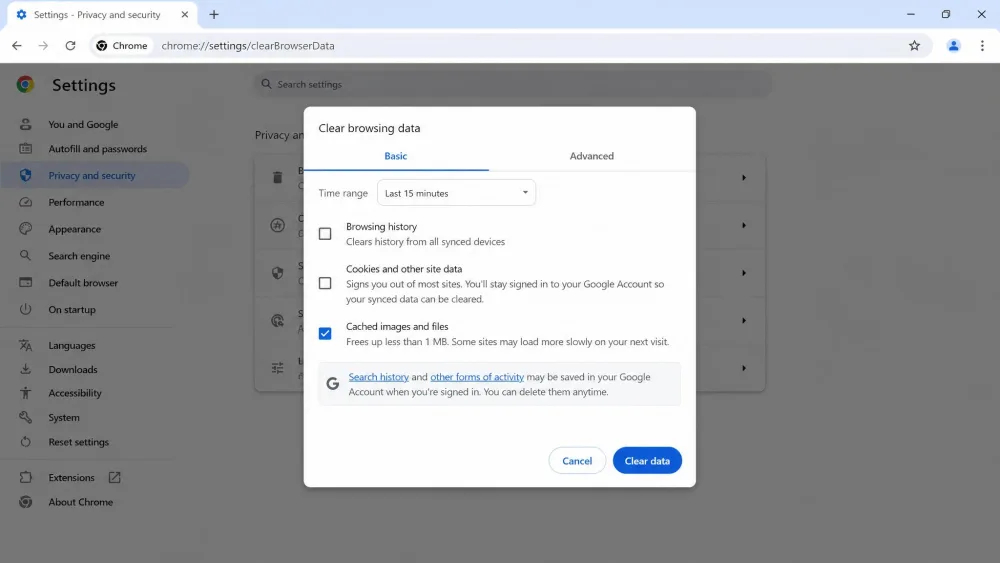Open About Chrome page
This screenshot has height=563, width=1000.
80,502
